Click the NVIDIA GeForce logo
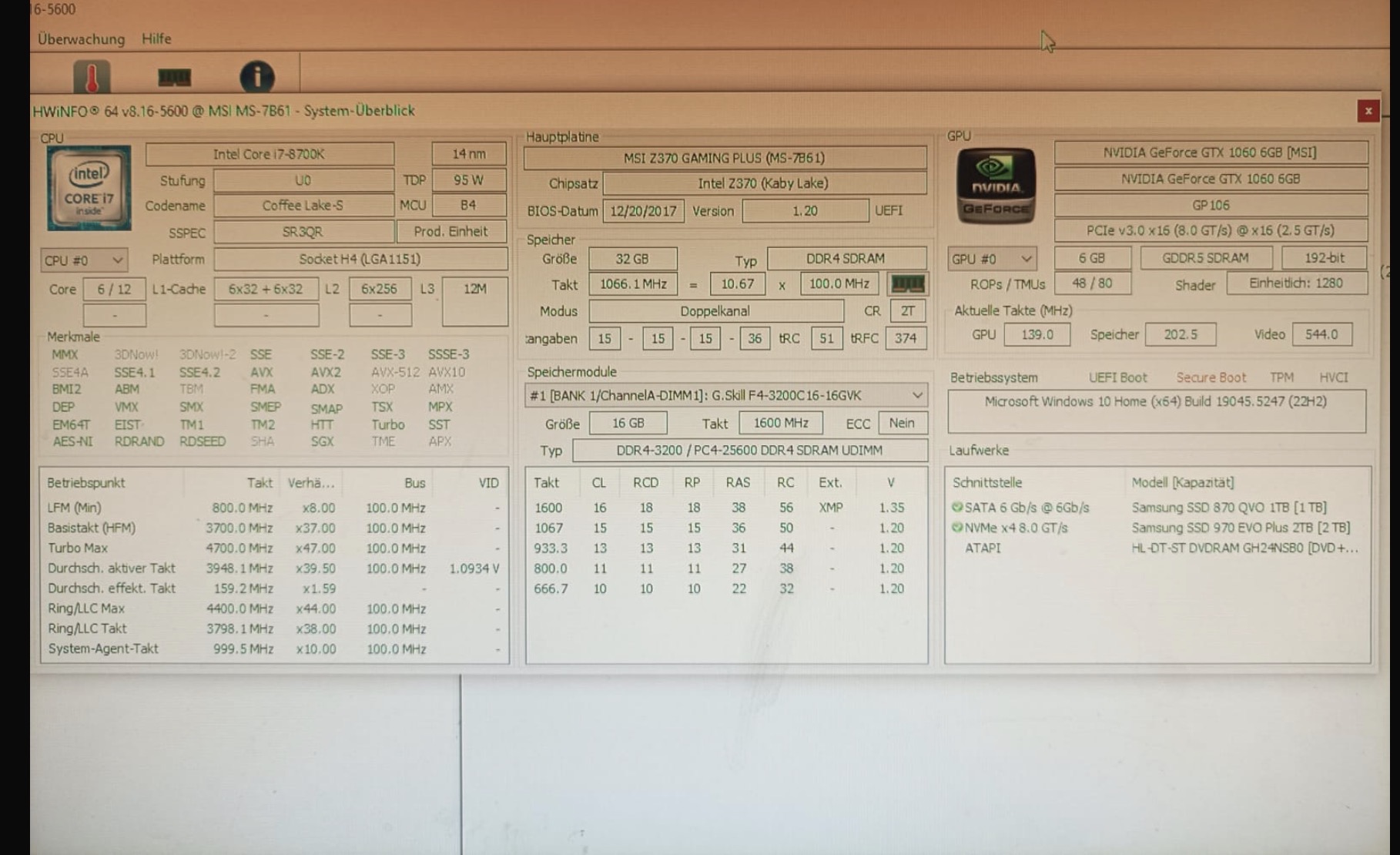This screenshot has height=855, width=1400. (996, 186)
